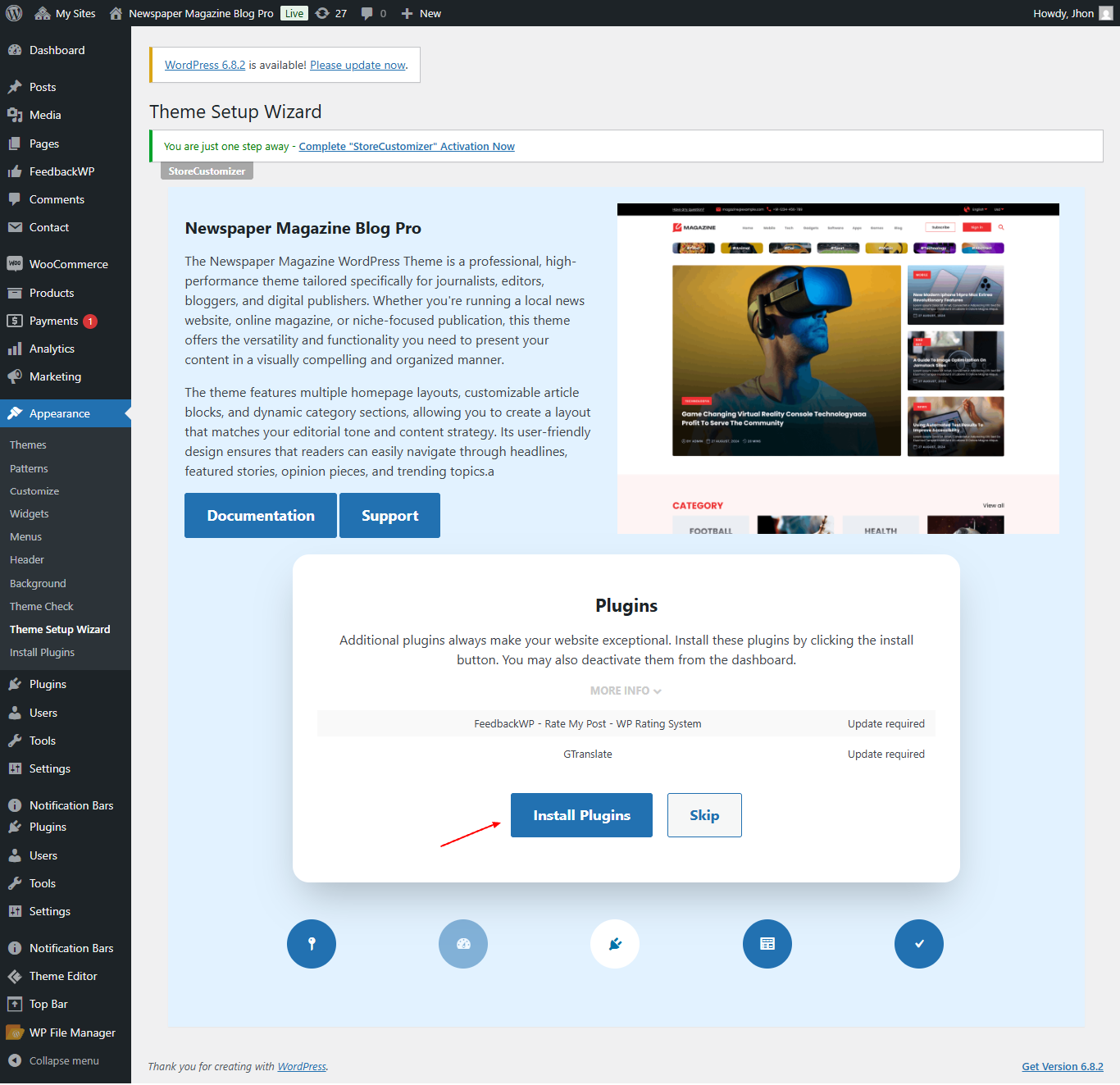Screen dimensions: 1120x1085
Task: Open Theme Check submenu item
Action: (42, 606)
